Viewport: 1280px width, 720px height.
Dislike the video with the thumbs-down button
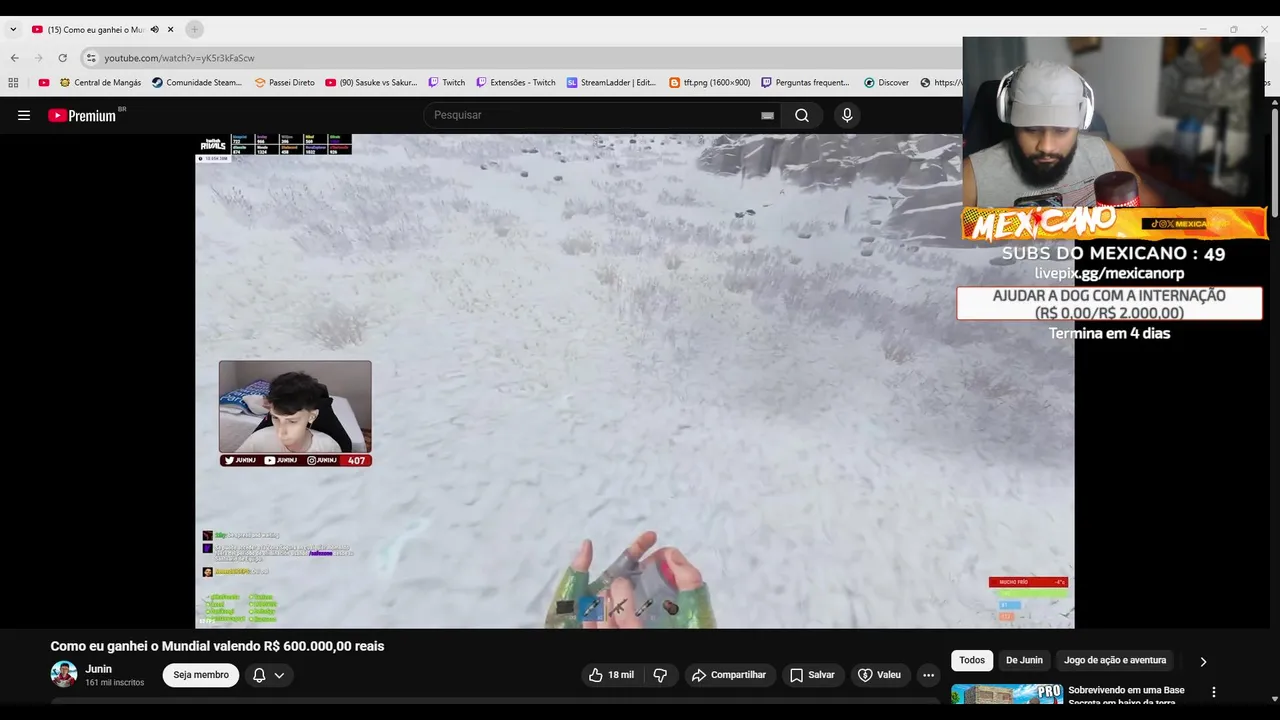[x=660, y=675]
